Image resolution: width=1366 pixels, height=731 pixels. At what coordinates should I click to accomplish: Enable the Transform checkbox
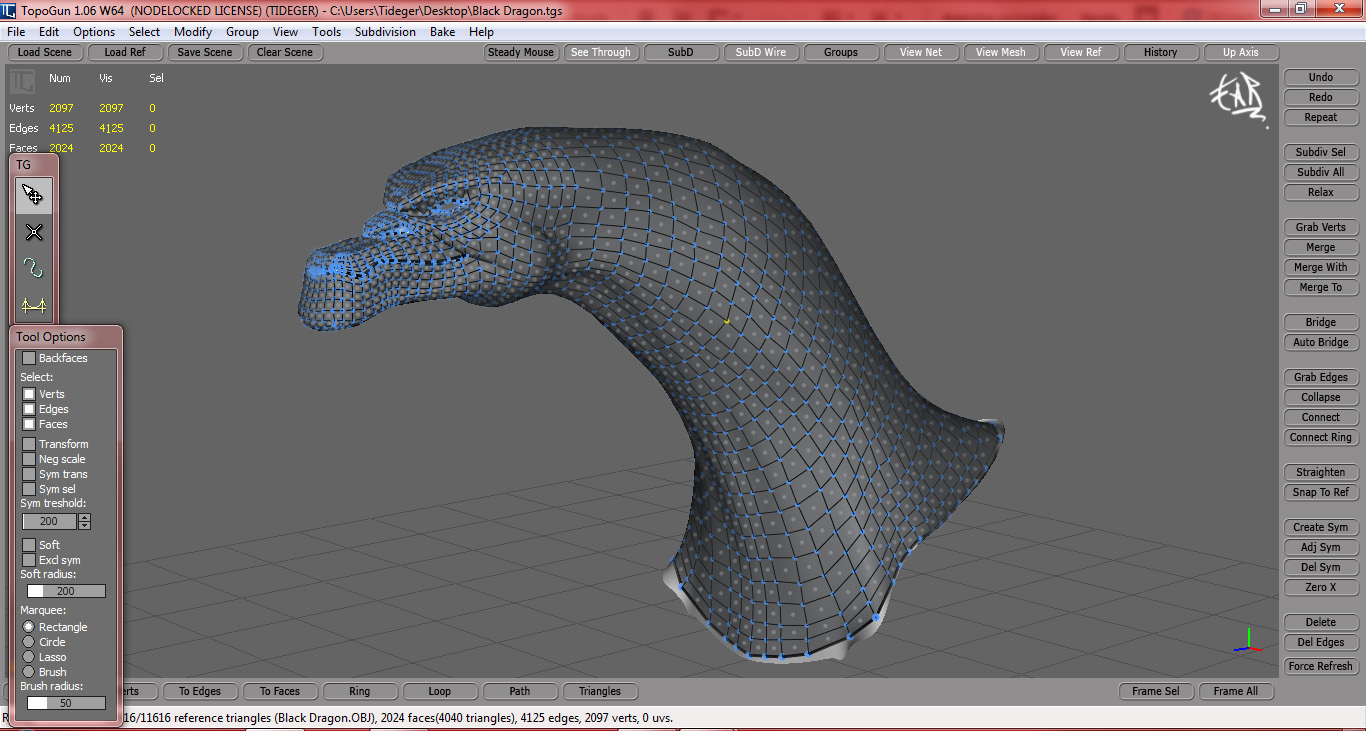click(29, 444)
